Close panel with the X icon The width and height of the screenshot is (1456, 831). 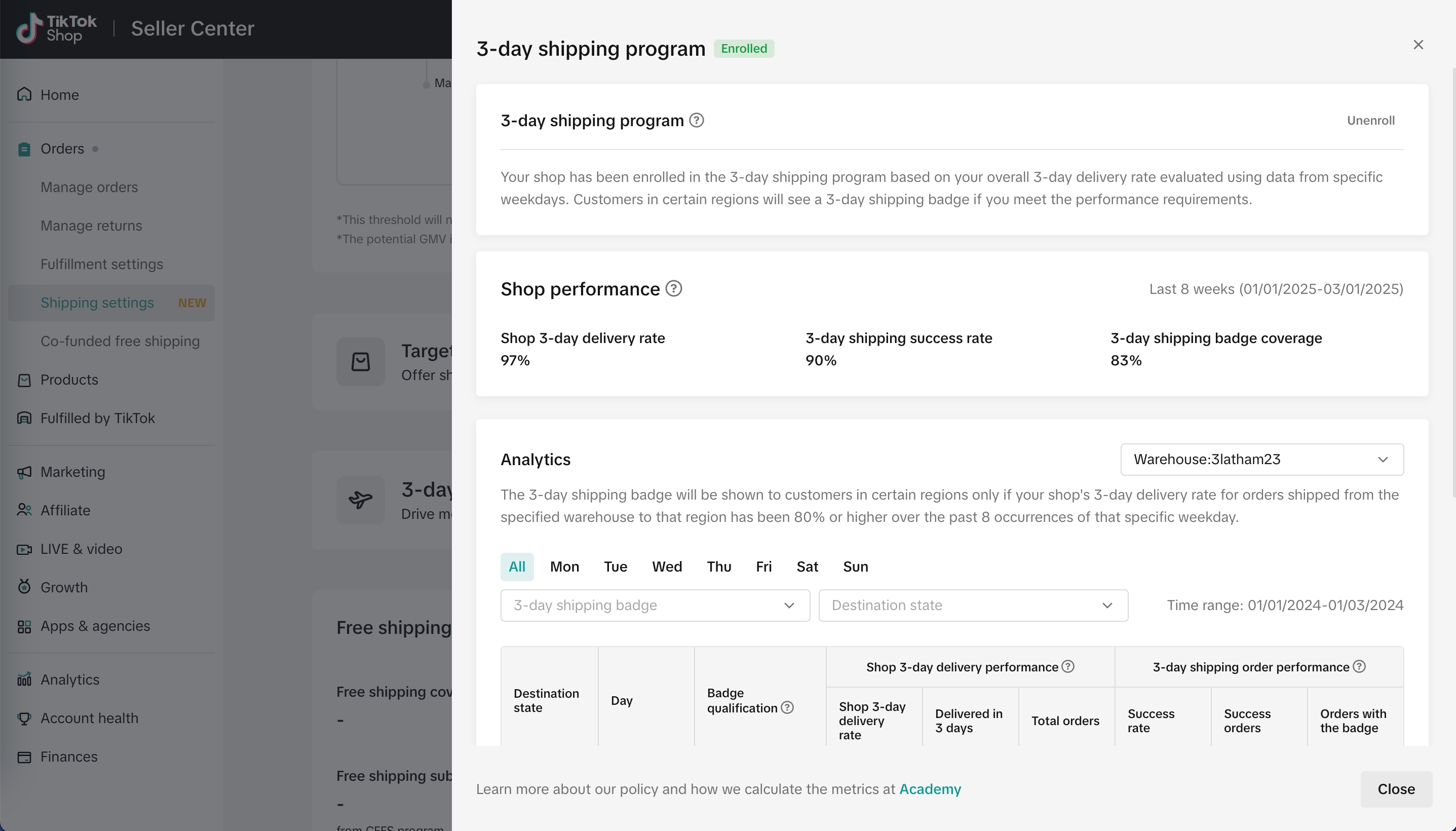[1419, 45]
